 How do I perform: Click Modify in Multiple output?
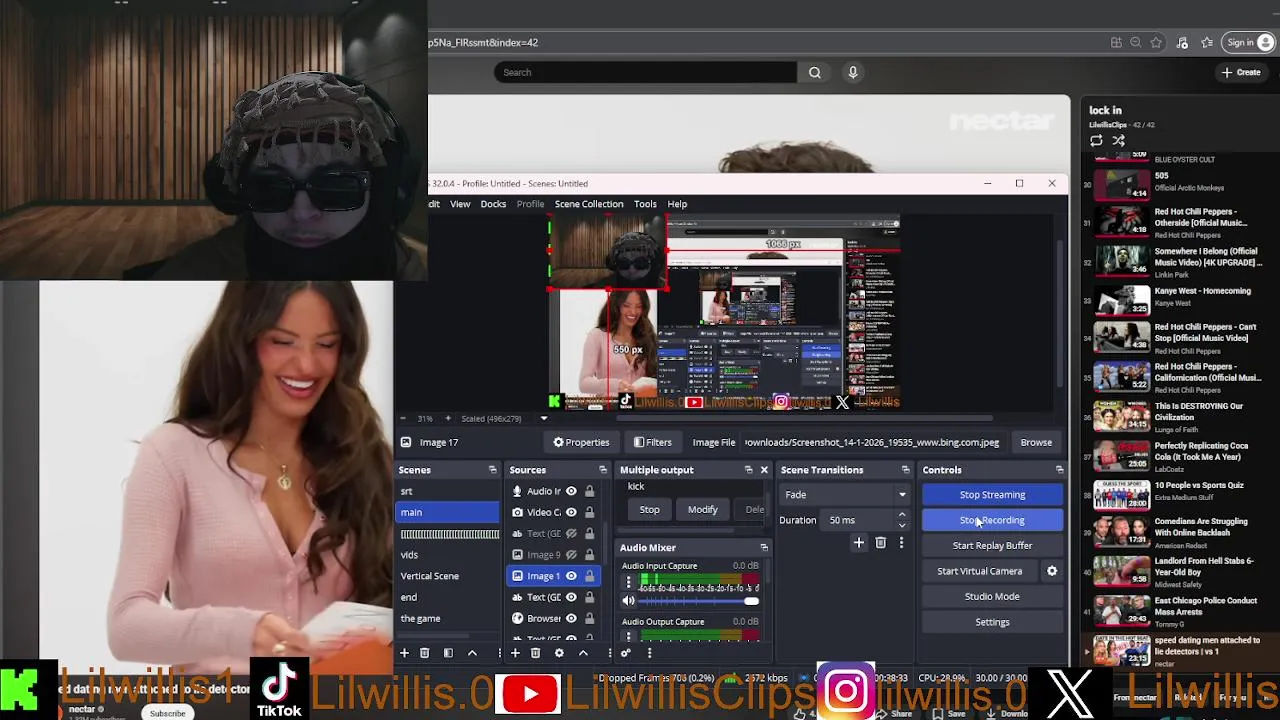pos(702,510)
